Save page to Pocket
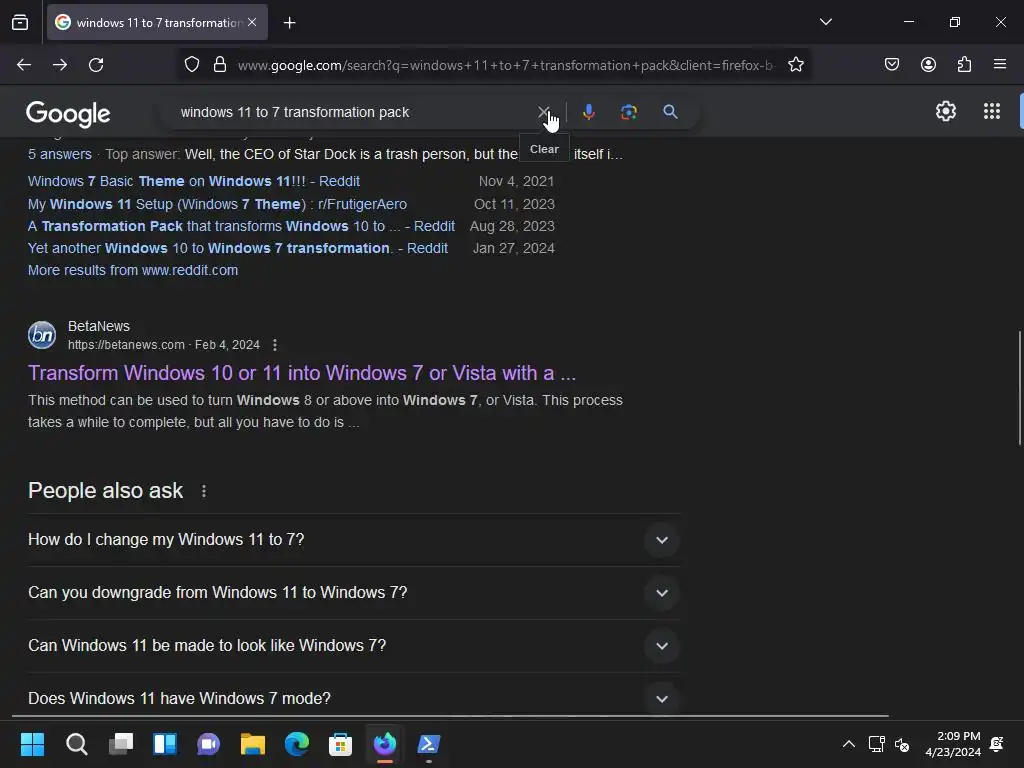The image size is (1024, 768). [x=891, y=64]
